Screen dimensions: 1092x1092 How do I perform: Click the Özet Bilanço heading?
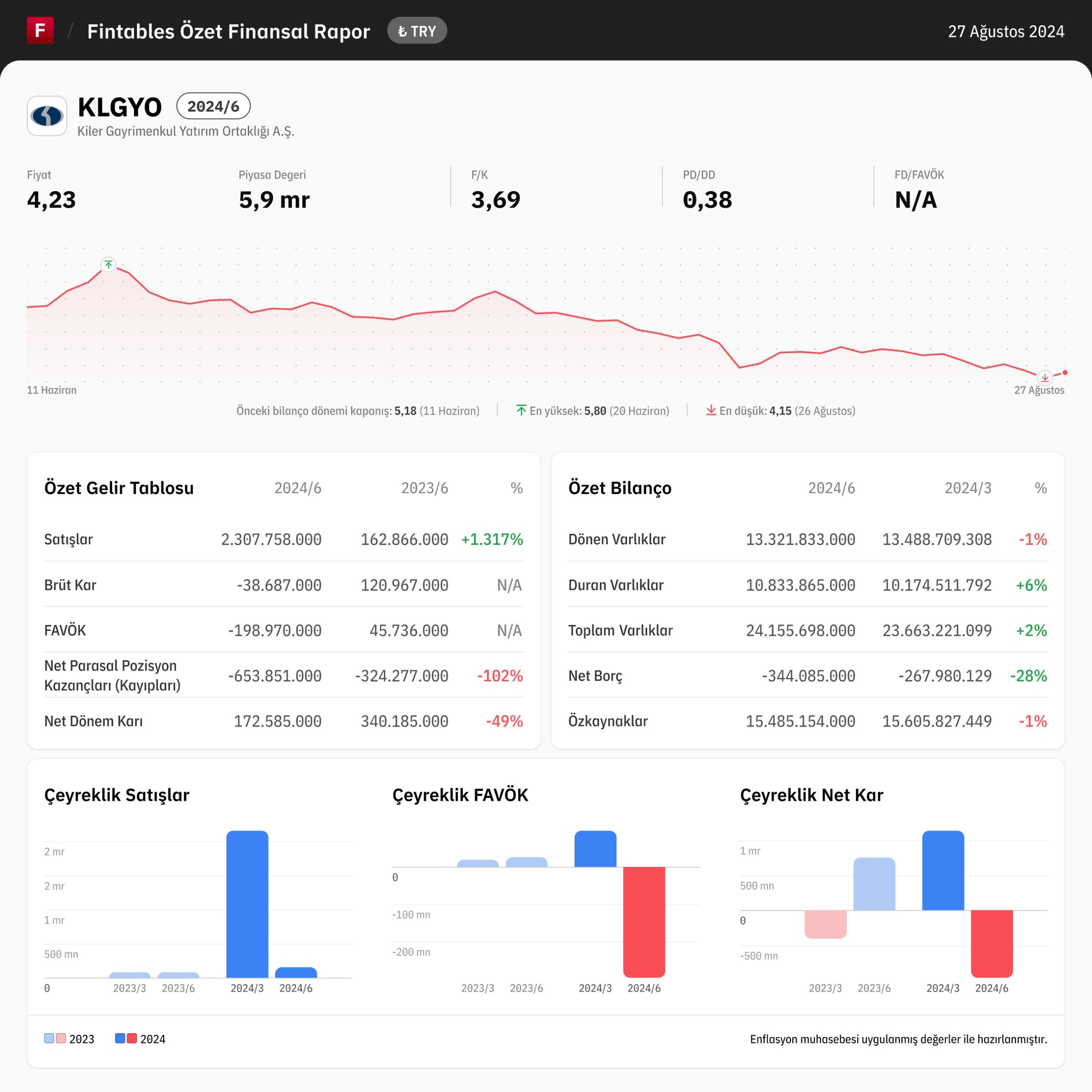(x=620, y=488)
